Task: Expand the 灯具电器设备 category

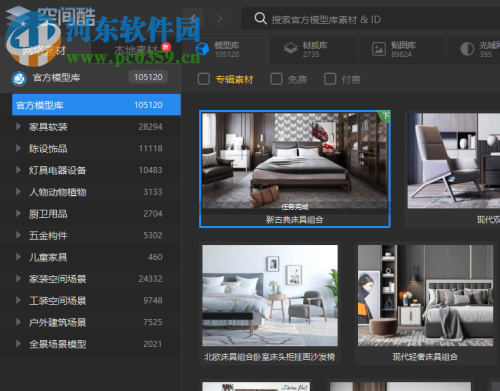Action: click(x=18, y=170)
